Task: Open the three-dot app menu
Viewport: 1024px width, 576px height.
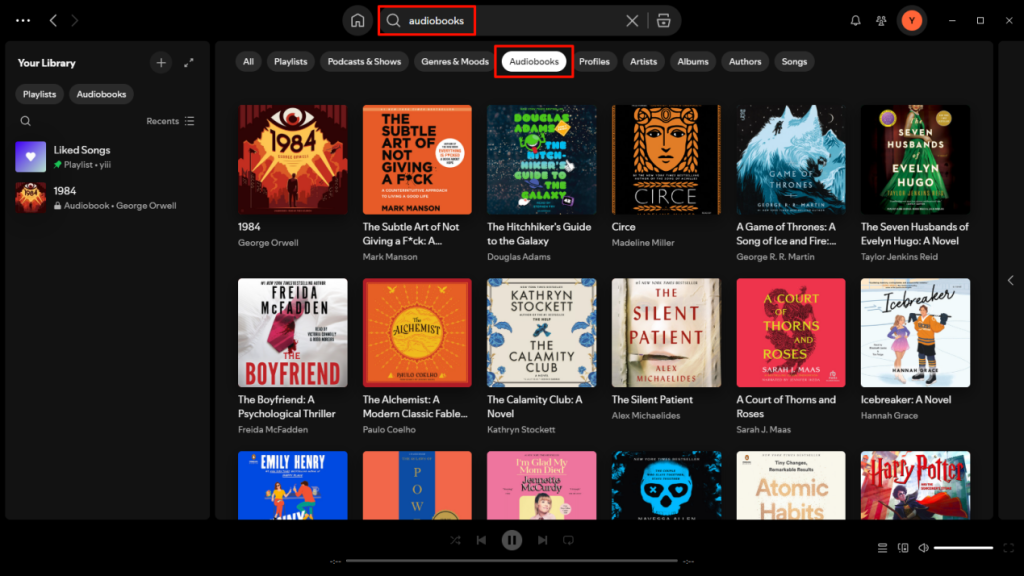Action: tap(23, 21)
